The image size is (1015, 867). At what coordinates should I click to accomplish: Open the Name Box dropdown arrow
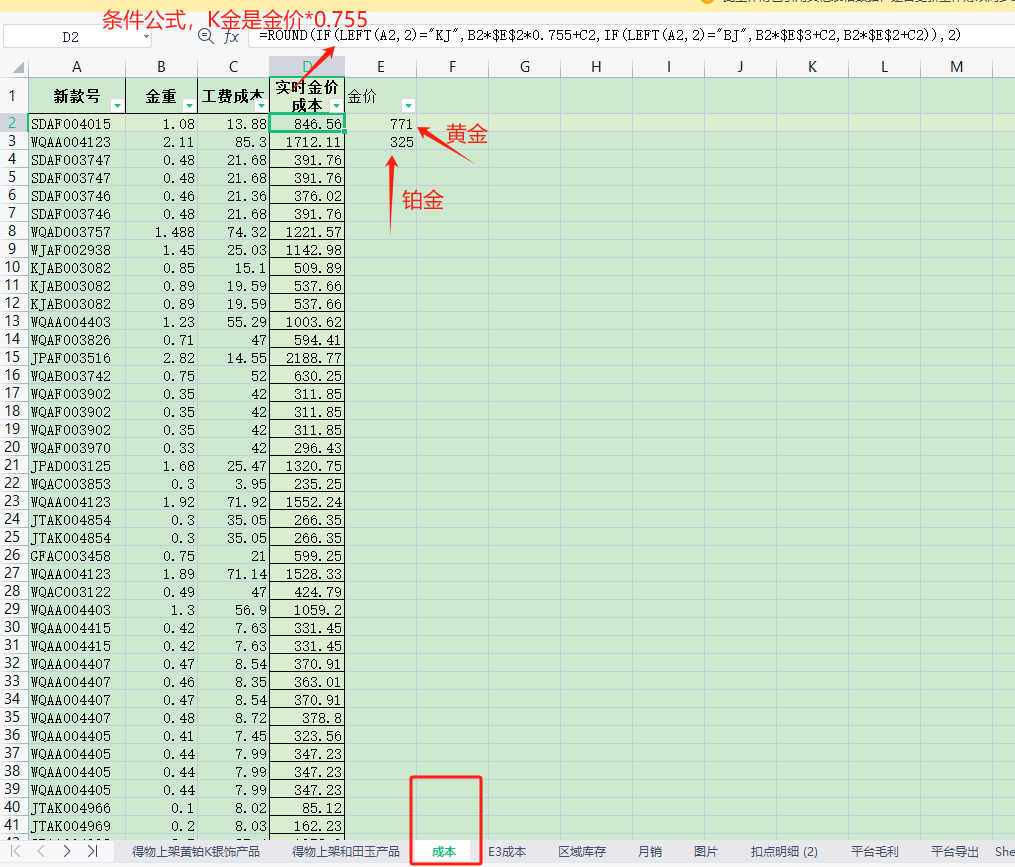click(x=146, y=37)
